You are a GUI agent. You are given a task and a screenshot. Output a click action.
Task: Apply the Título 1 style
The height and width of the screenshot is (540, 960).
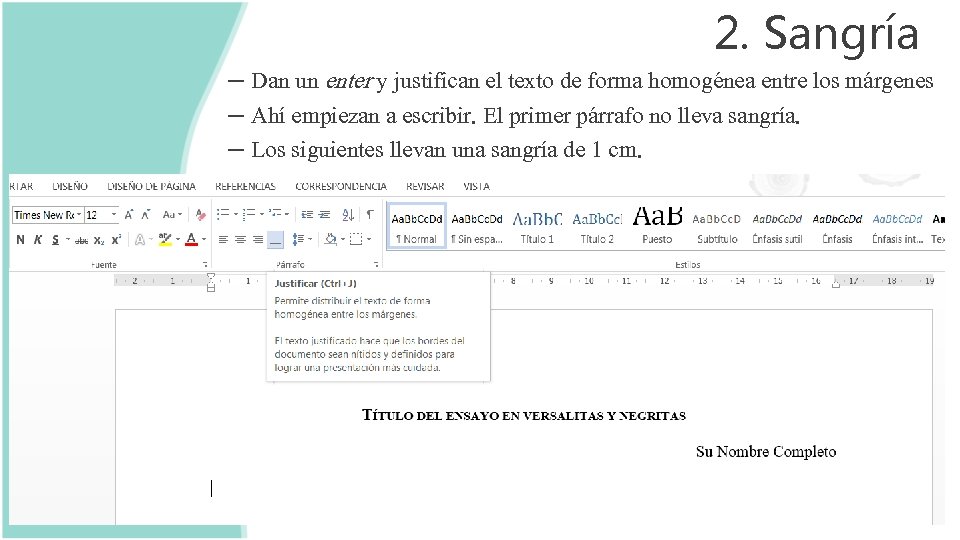point(537,227)
